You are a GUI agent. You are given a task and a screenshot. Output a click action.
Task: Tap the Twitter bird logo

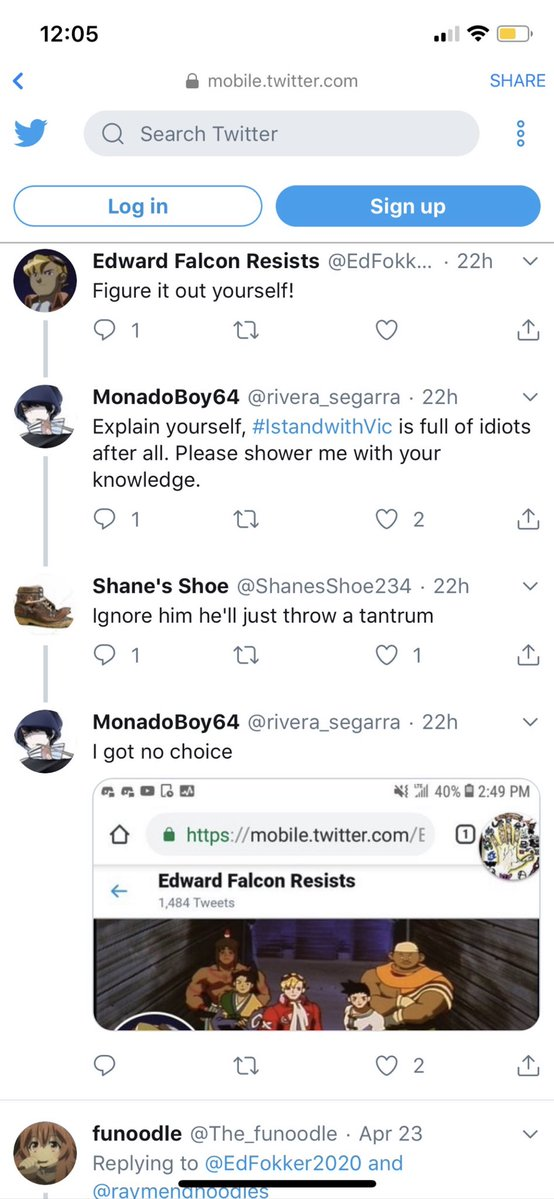click(x=31, y=133)
